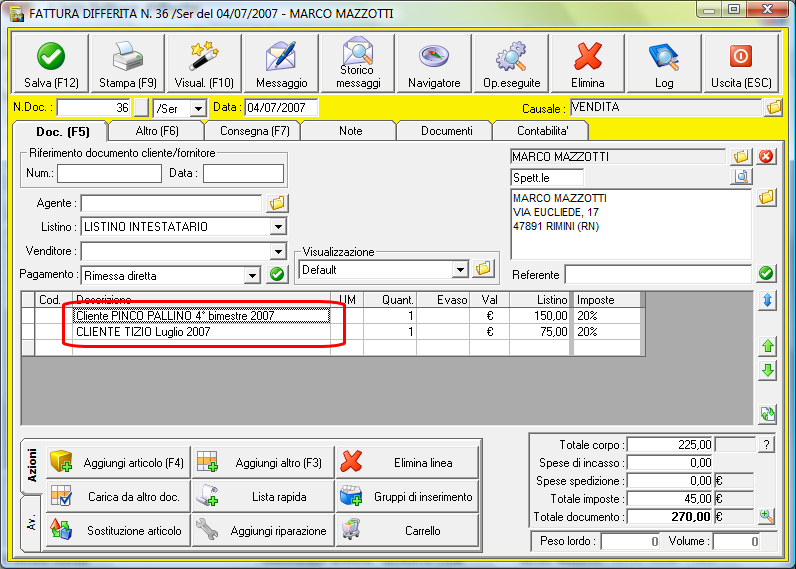Move line down with green arrow
This screenshot has height=569, width=796.
pyautogui.click(x=767, y=371)
